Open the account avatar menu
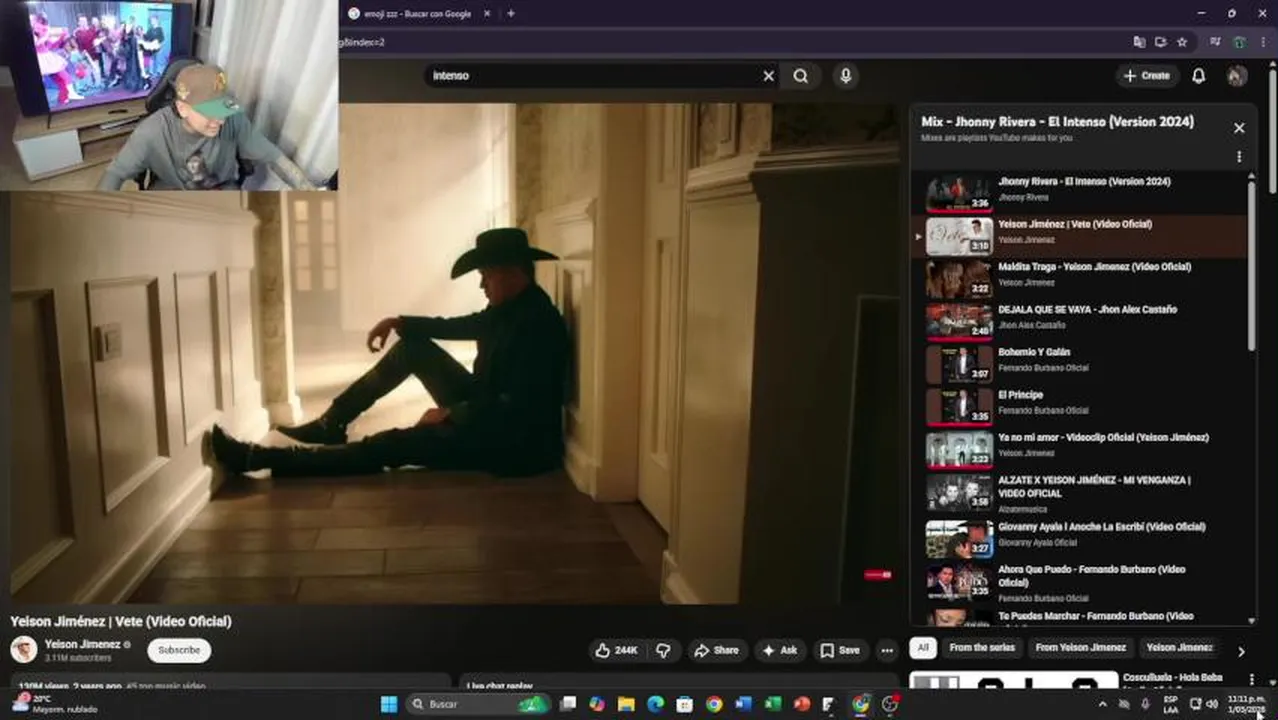Viewport: 1278px width, 720px height. click(x=1237, y=76)
